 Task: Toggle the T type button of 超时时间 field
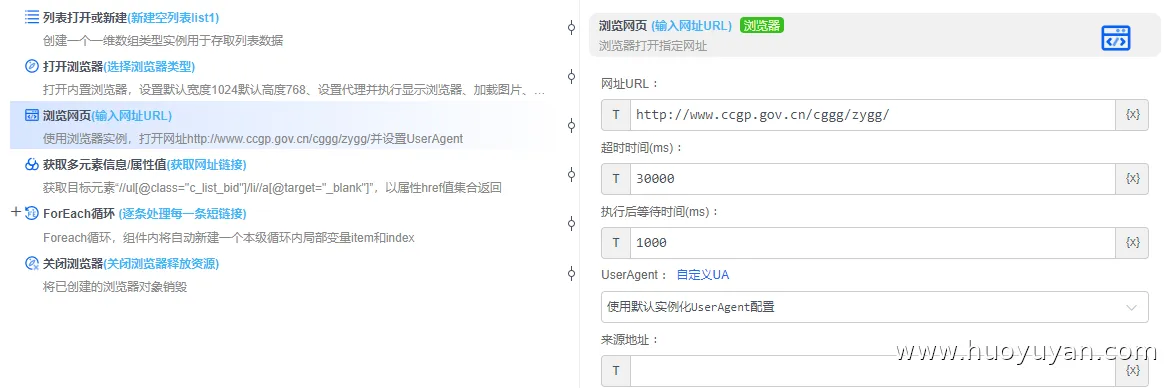pyautogui.click(x=616, y=179)
